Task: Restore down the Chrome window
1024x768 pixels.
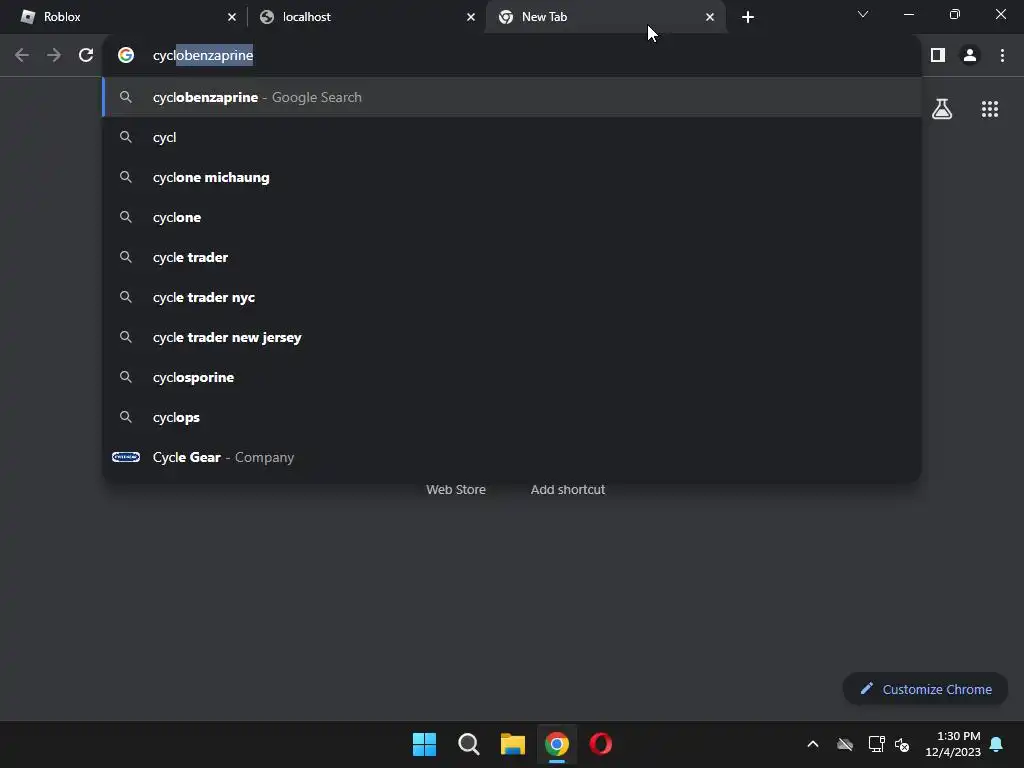Action: click(x=955, y=14)
